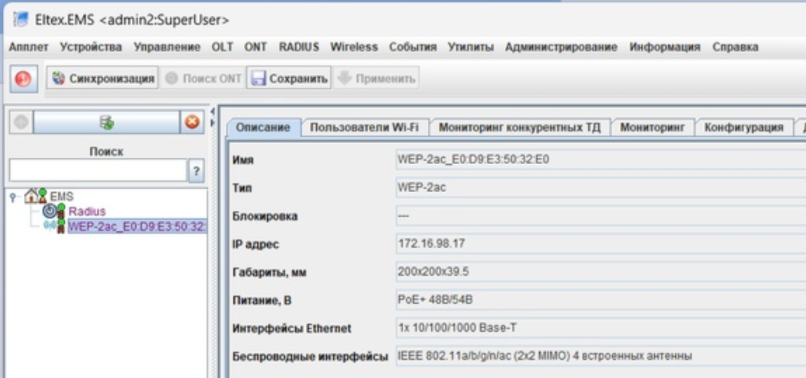Open the ONT menu
806x378 pixels.
tap(255, 47)
